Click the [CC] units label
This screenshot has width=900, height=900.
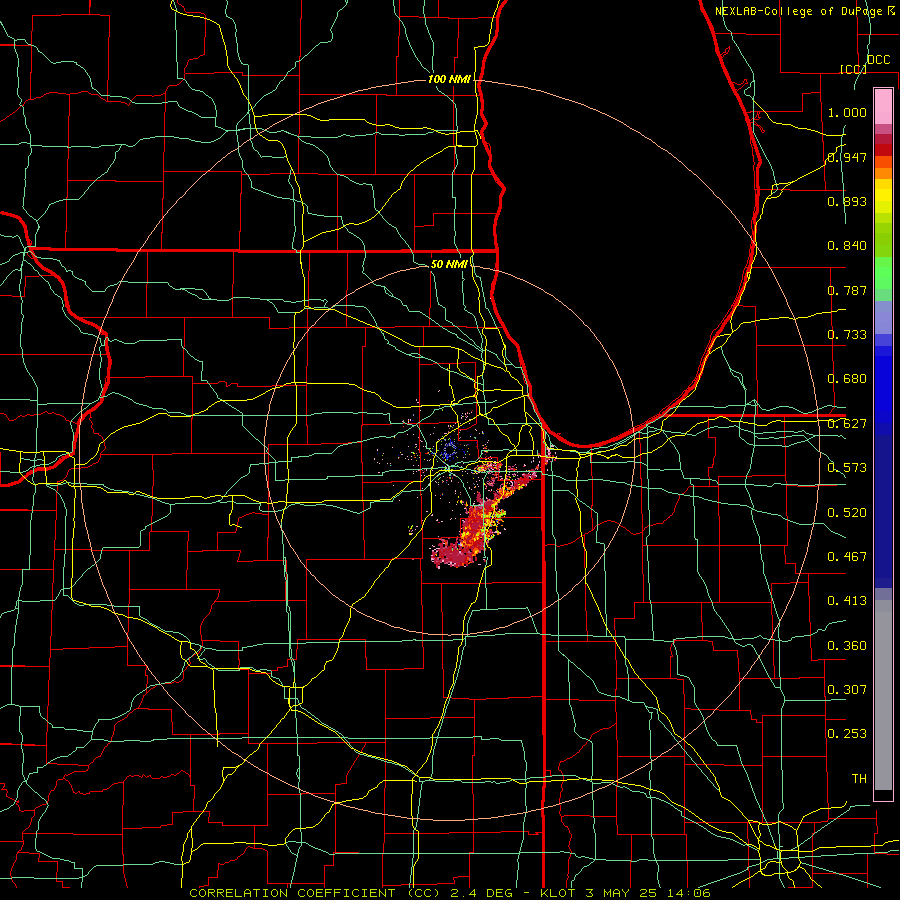point(853,69)
